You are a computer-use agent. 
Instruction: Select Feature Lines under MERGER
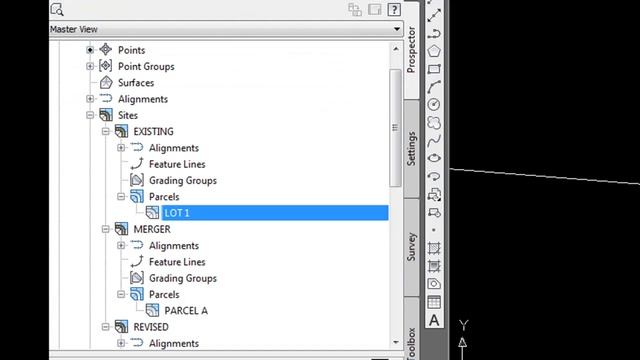[x=177, y=262]
